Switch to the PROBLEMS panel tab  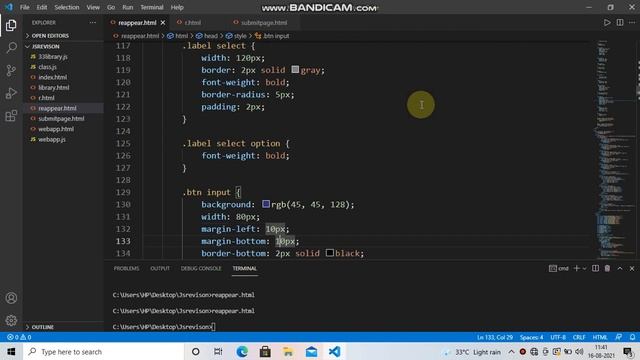click(x=126, y=268)
